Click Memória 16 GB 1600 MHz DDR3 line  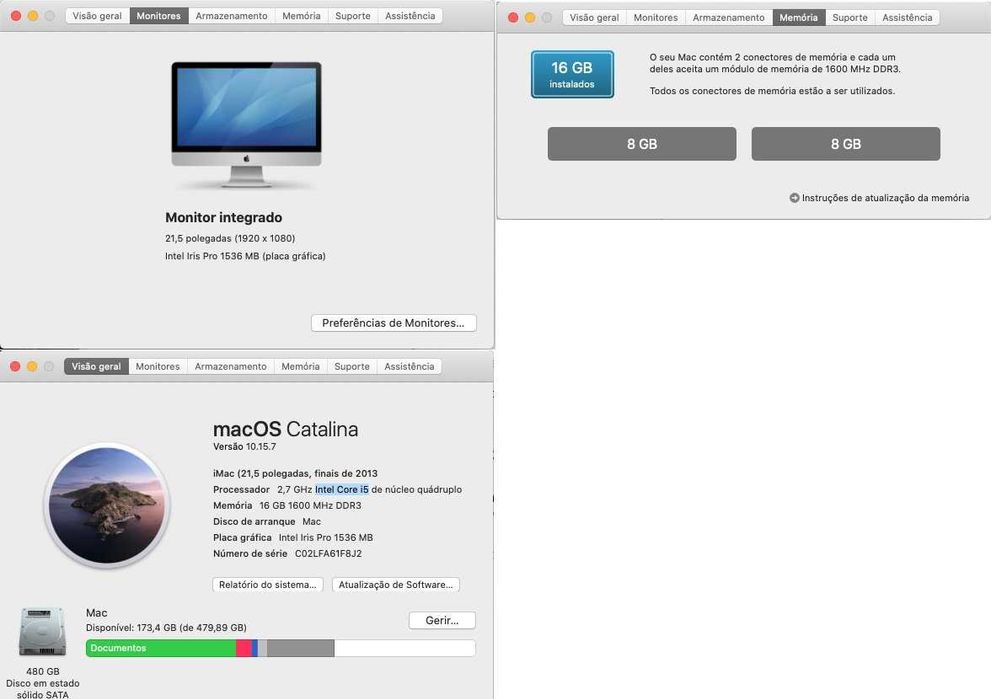pyautogui.click(x=287, y=506)
